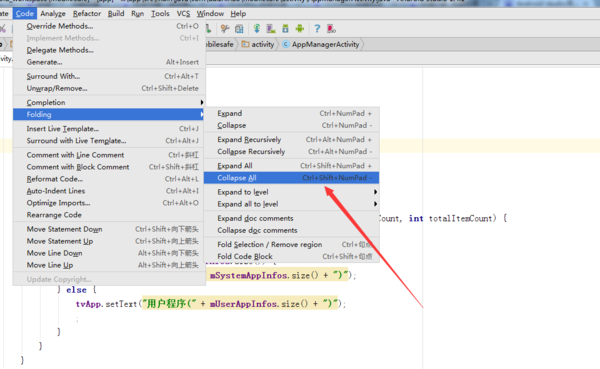600x369 pixels.
Task: Open the SDK Manager toolbar icon
Action: 285,29
